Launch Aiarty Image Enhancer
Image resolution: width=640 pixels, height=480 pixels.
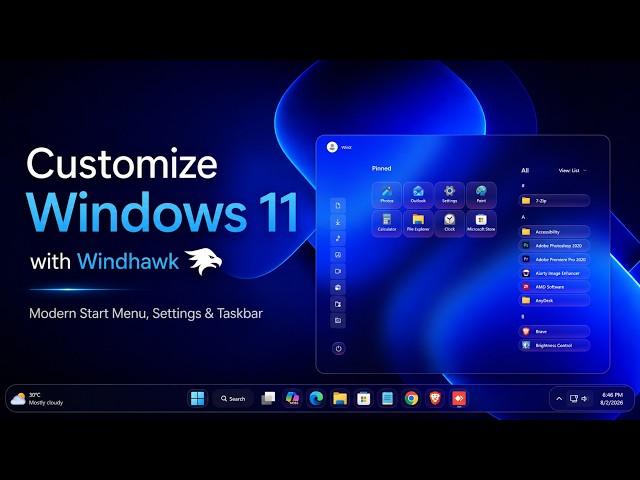pyautogui.click(x=554, y=273)
